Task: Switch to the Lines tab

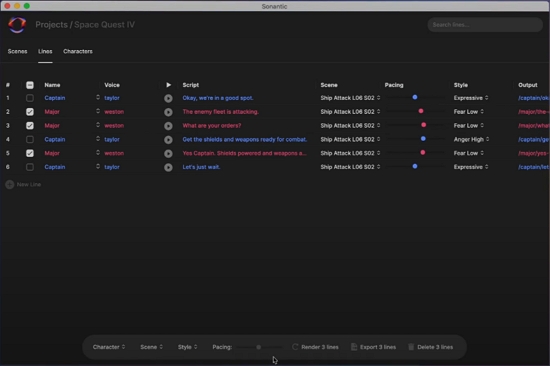Action: (x=45, y=51)
